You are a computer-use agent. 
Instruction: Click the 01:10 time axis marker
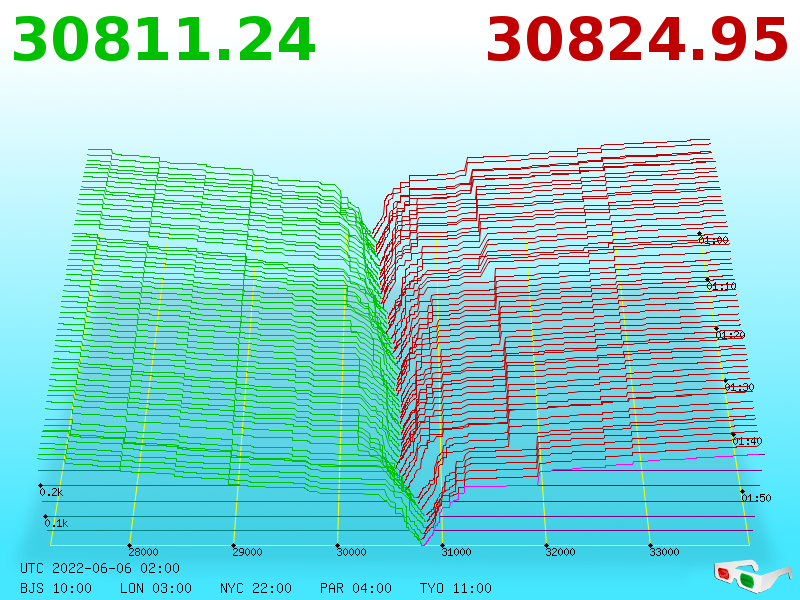pyautogui.click(x=722, y=286)
